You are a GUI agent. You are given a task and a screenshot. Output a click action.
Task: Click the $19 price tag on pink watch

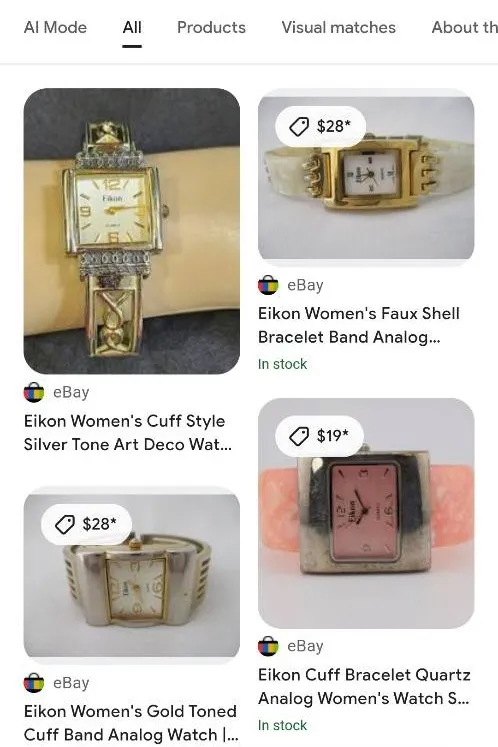(x=319, y=435)
